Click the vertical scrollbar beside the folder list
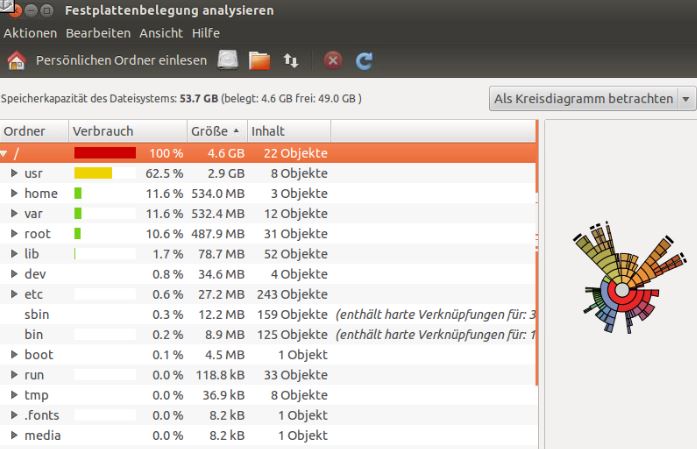 (x=537, y=253)
